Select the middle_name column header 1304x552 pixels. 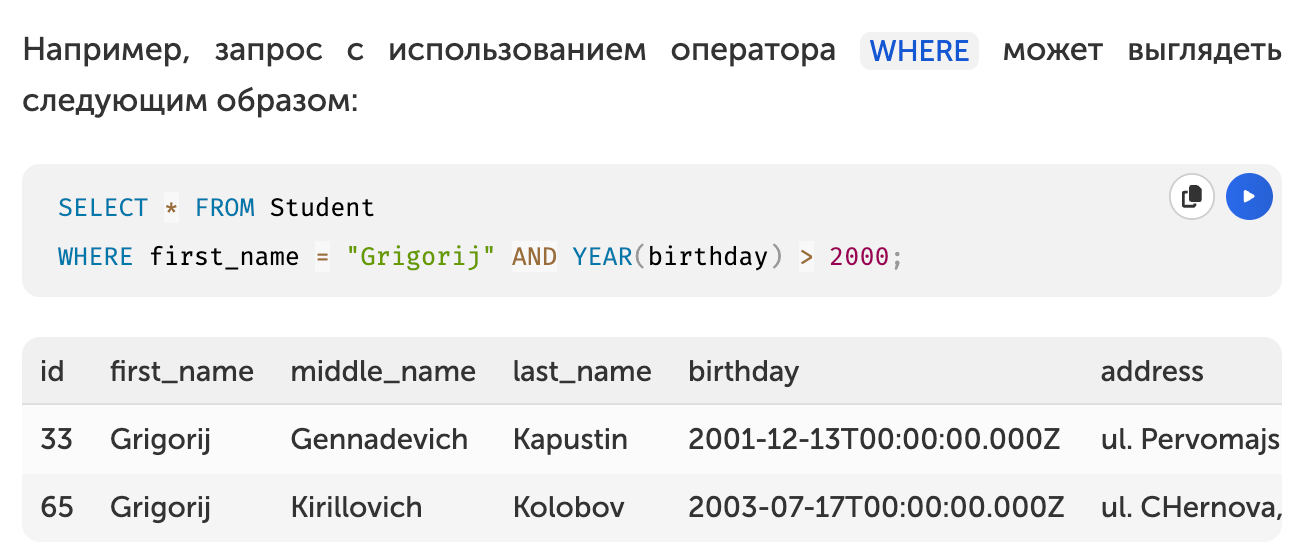(383, 372)
